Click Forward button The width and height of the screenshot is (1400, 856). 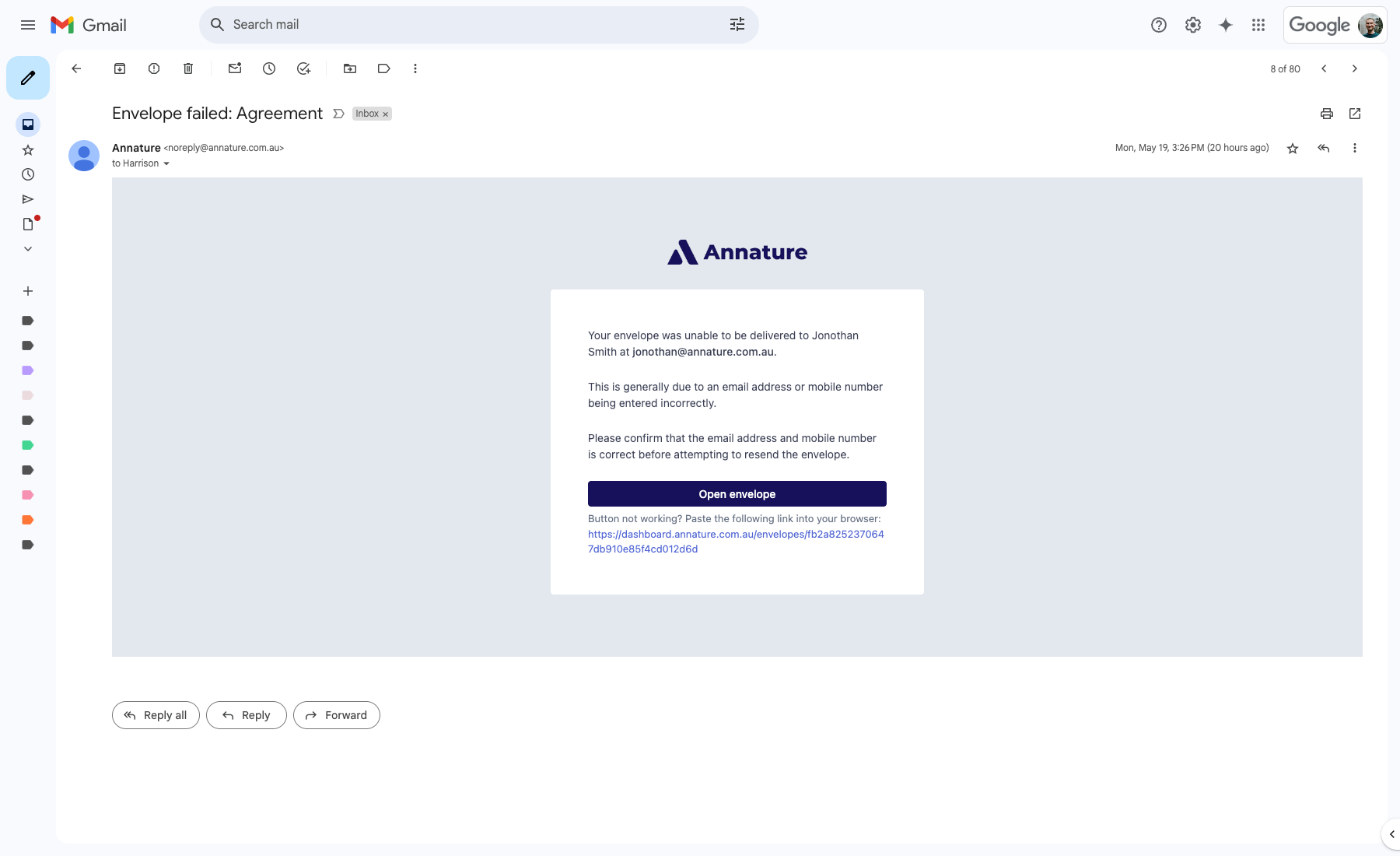pos(337,715)
